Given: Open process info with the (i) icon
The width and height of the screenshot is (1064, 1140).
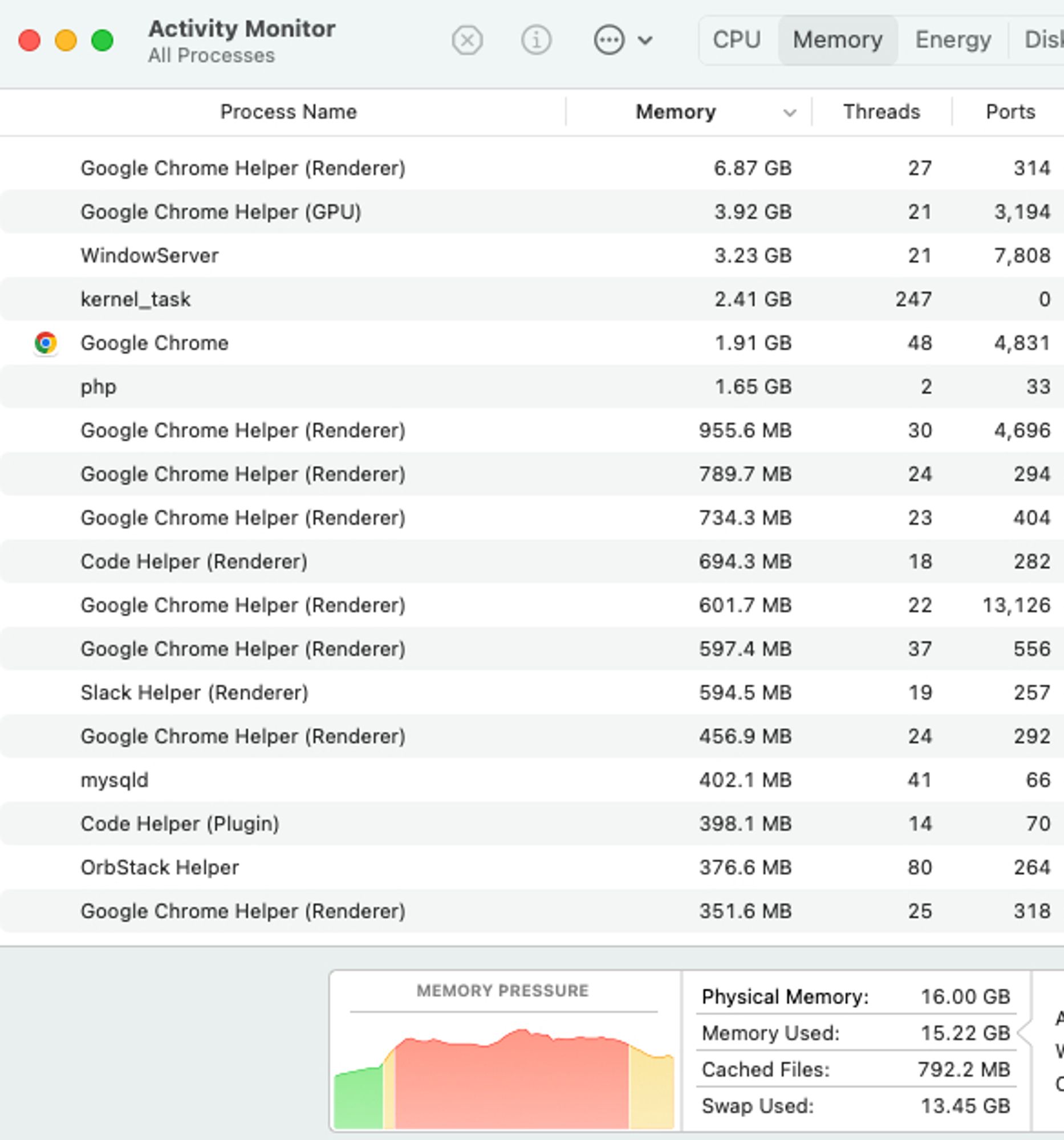Looking at the screenshot, I should [537, 40].
